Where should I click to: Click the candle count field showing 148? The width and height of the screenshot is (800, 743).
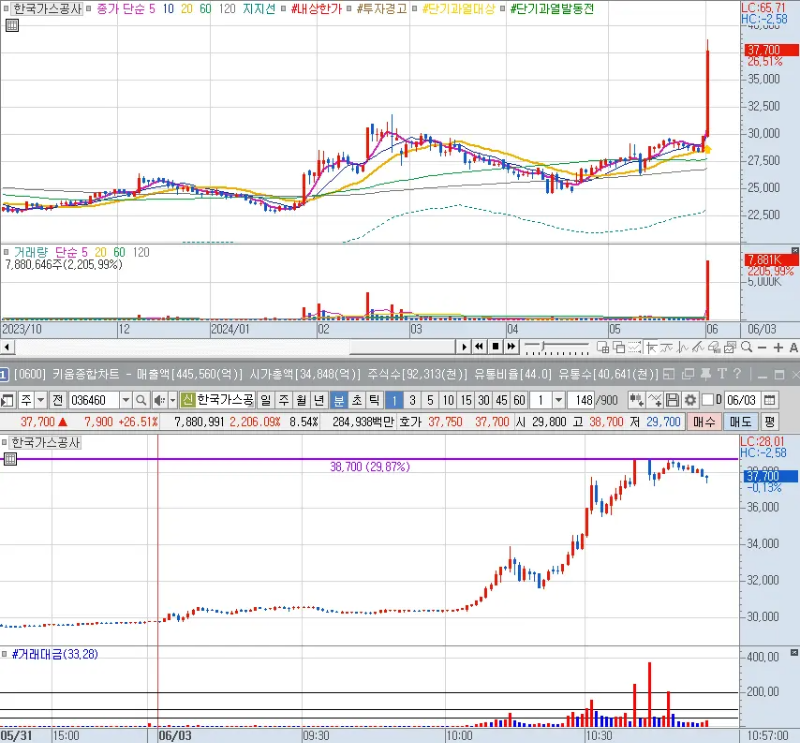[581, 400]
